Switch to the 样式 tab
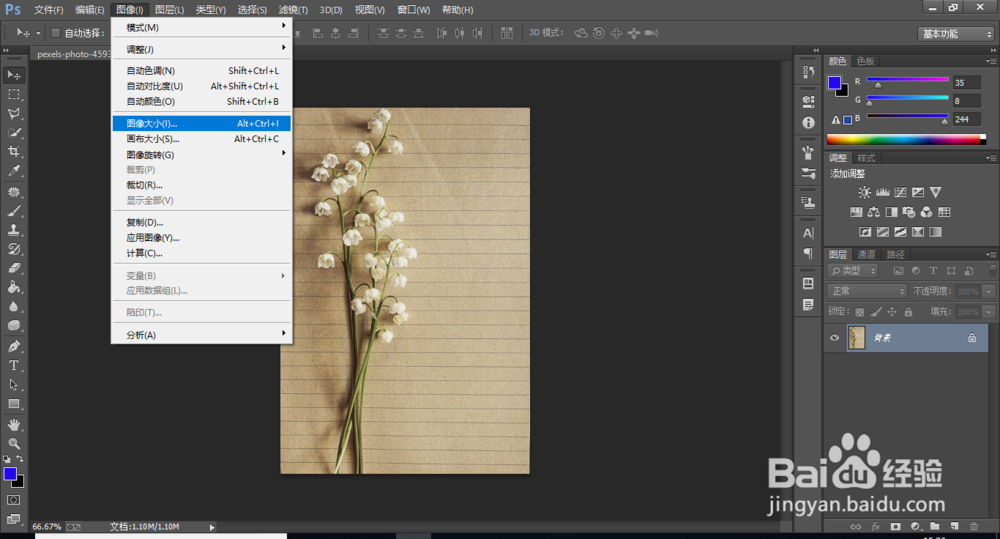Image resolution: width=1000 pixels, height=539 pixels. [866, 158]
